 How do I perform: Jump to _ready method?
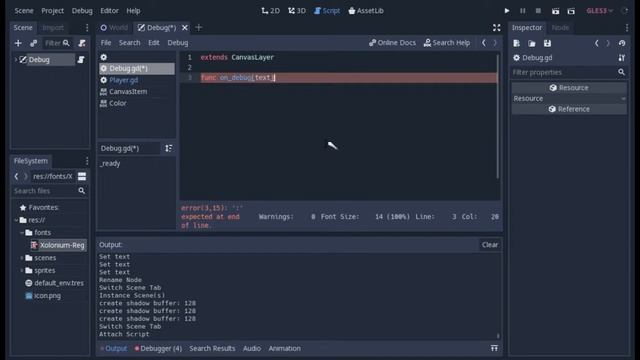point(110,163)
